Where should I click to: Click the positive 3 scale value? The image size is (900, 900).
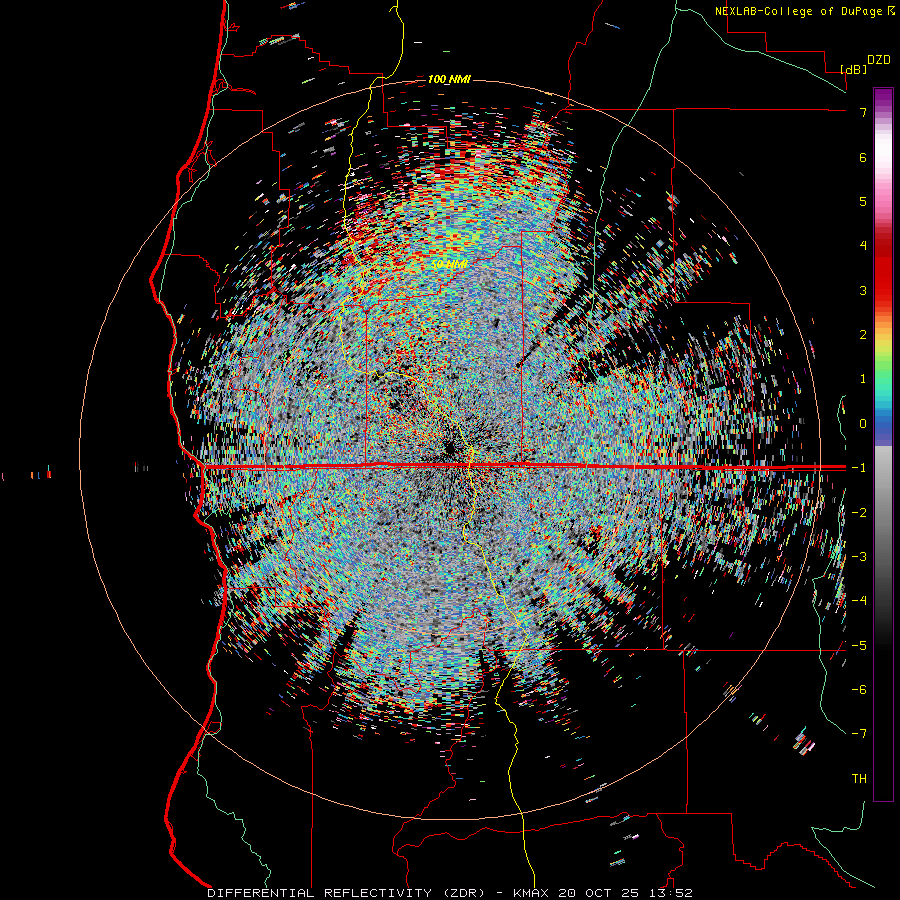click(863, 290)
